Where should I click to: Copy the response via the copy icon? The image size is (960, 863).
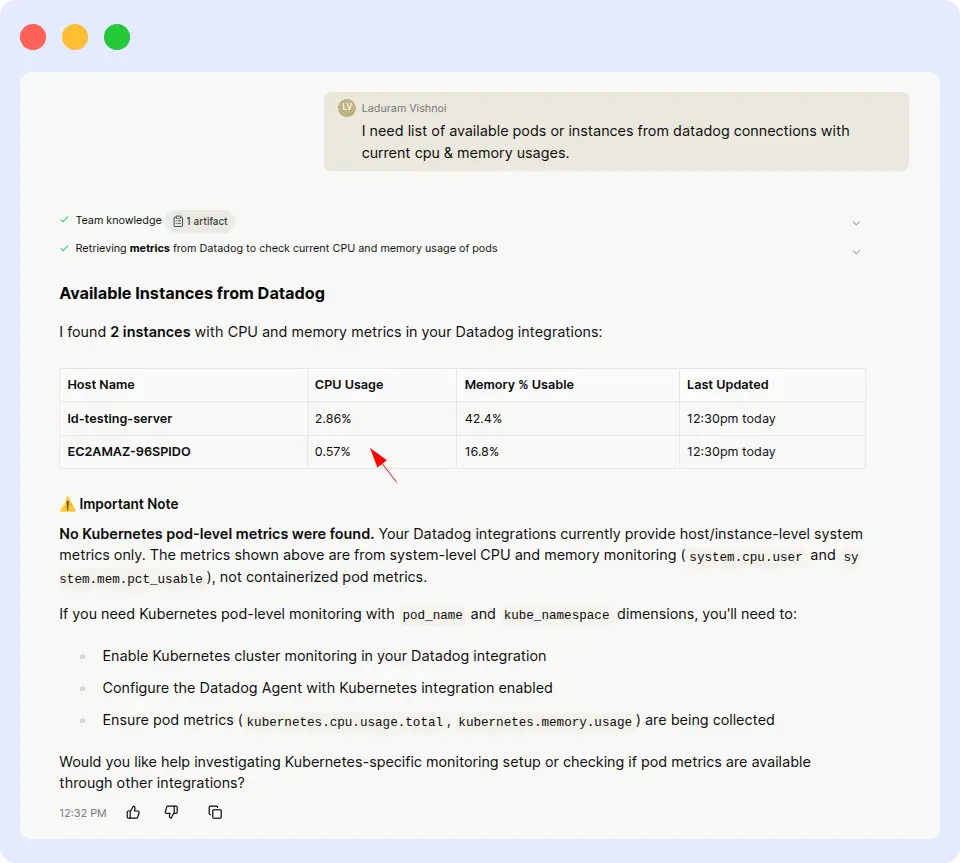click(215, 812)
